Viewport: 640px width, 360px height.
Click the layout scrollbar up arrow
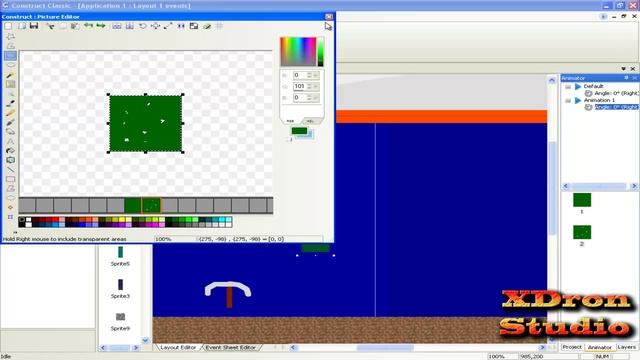[552, 80]
